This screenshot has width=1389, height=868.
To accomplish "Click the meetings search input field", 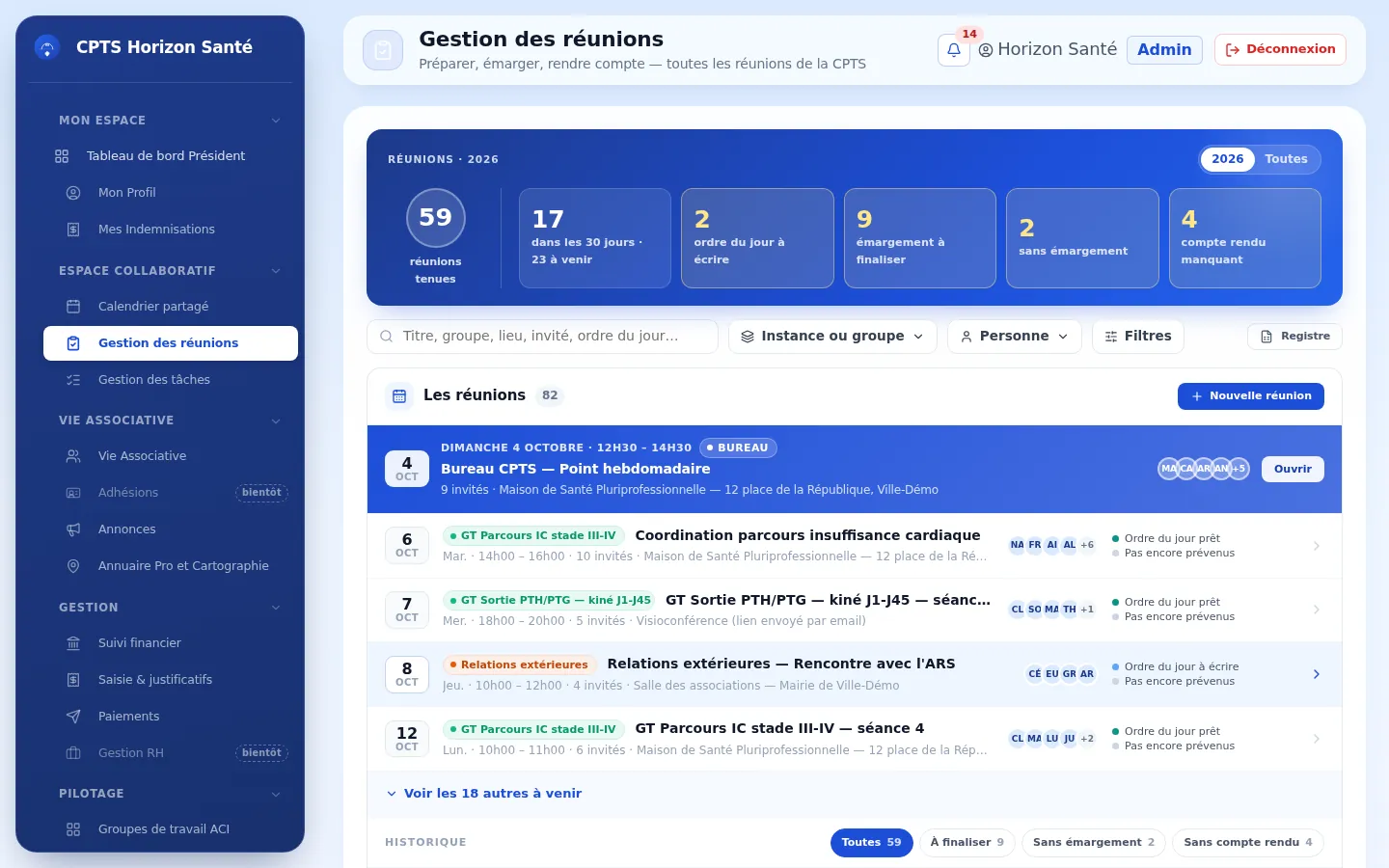I will click(542, 337).
